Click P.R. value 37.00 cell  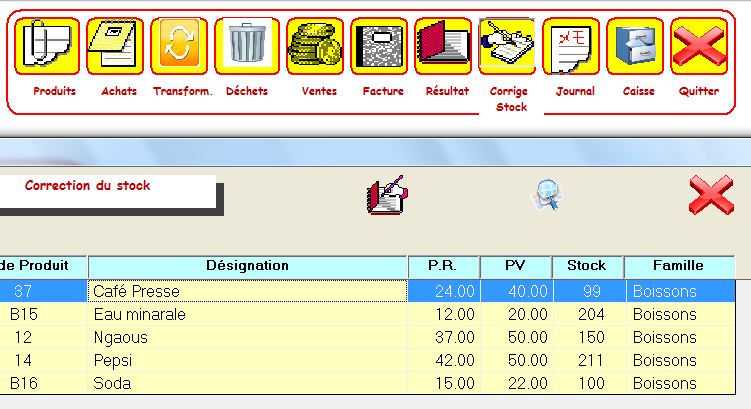click(x=444, y=337)
